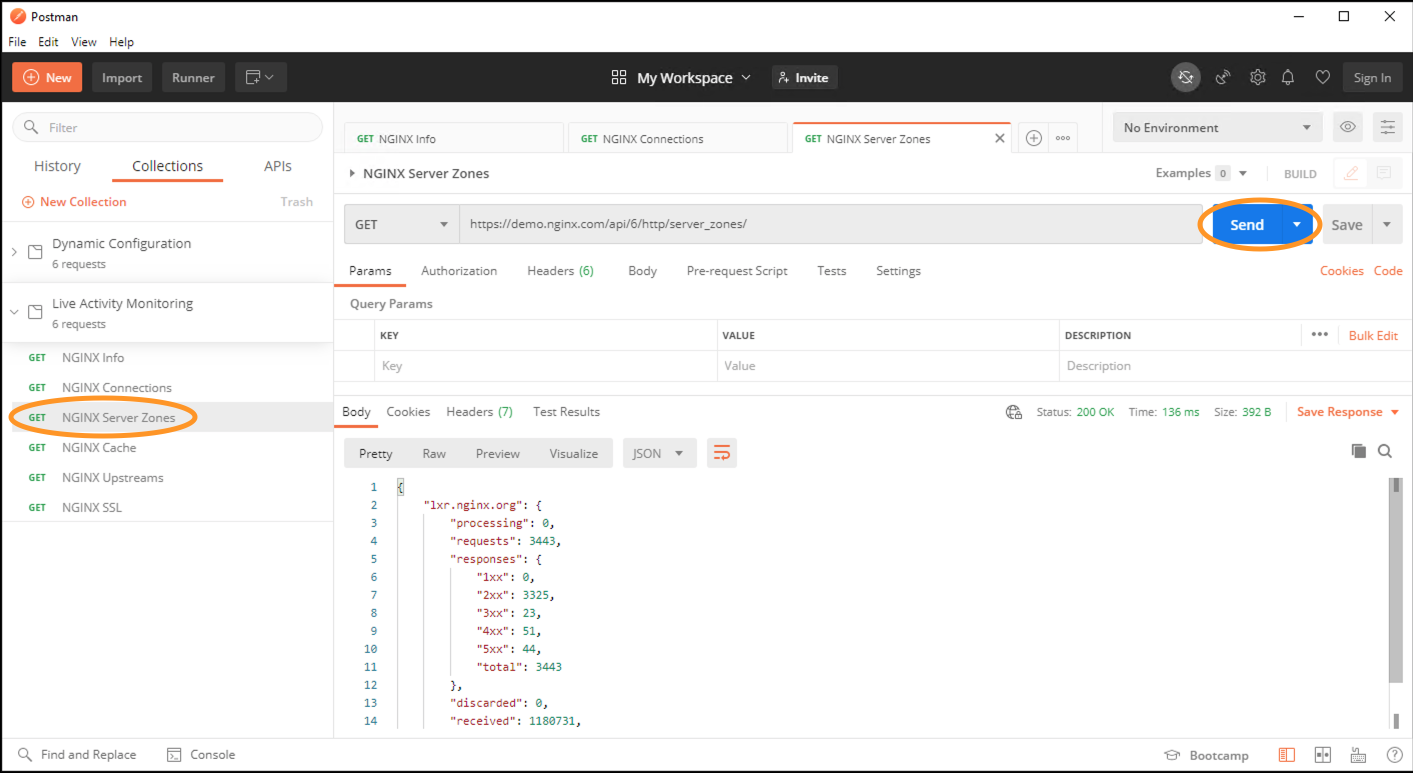Open the notifications bell icon
This screenshot has width=1413, height=773.
click(1288, 77)
